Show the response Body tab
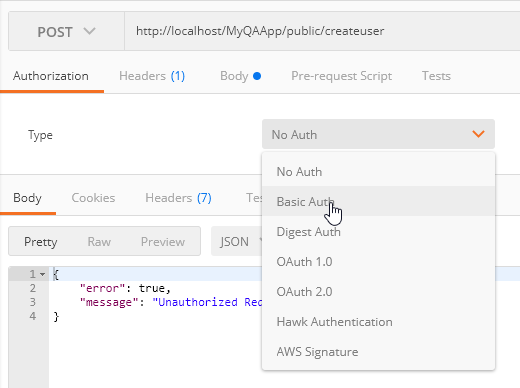520x388 pixels. [x=27, y=198]
